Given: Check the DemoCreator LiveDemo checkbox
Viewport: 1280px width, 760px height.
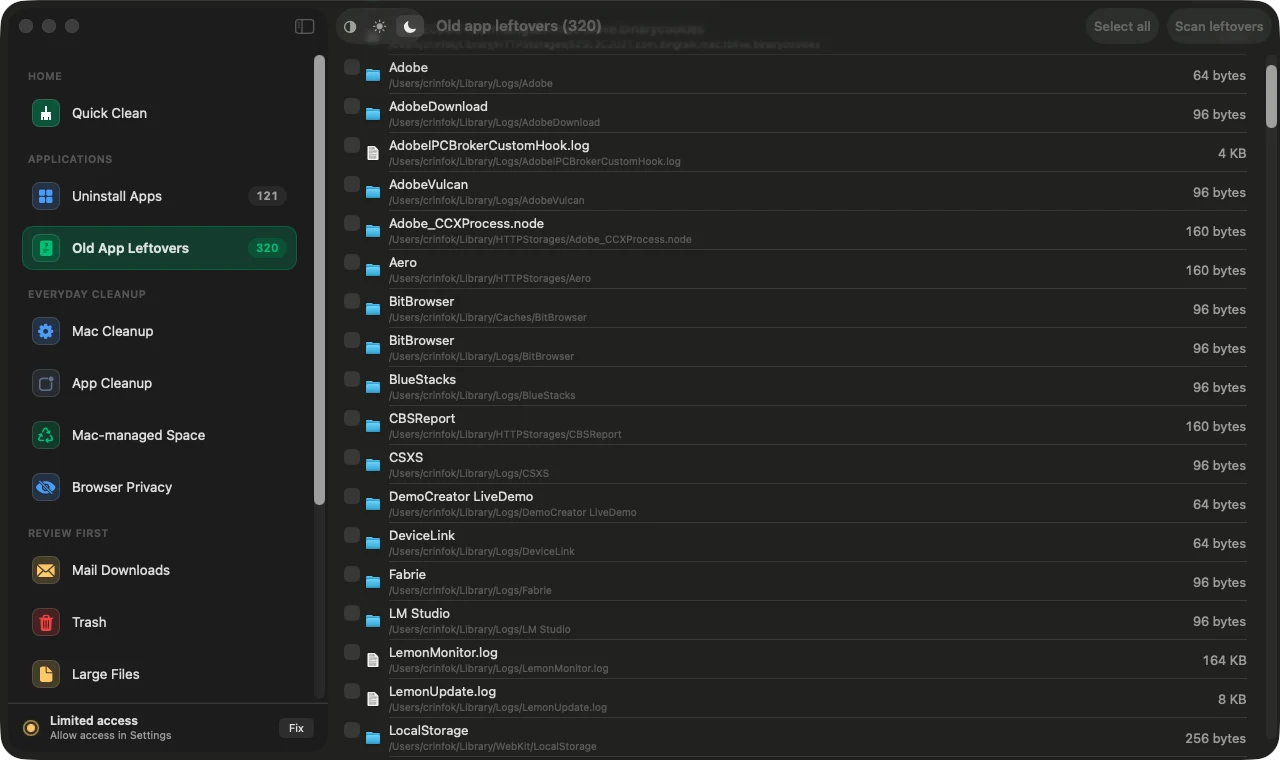Looking at the screenshot, I should pyautogui.click(x=352, y=496).
